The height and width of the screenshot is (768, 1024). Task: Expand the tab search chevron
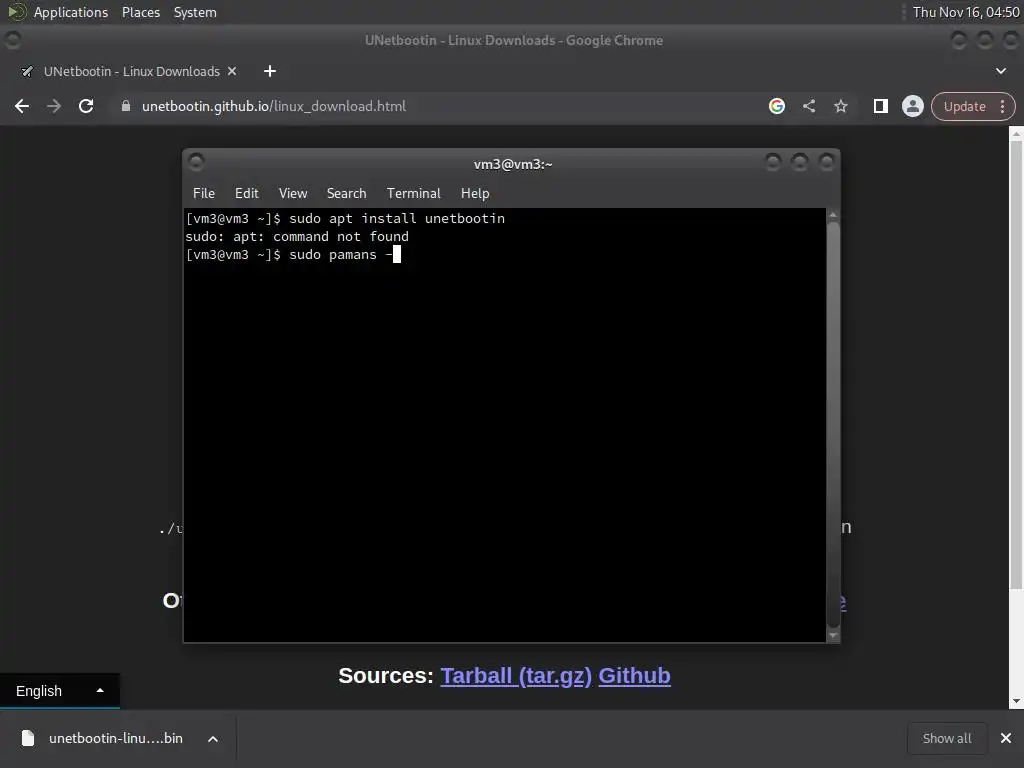click(x=1000, y=71)
